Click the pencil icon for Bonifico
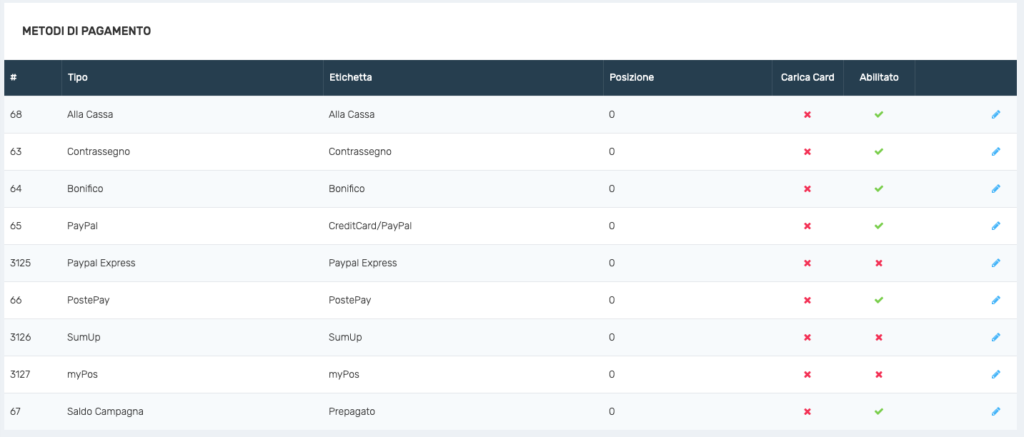Screen dimensions: 1024x437 [x=995, y=189]
